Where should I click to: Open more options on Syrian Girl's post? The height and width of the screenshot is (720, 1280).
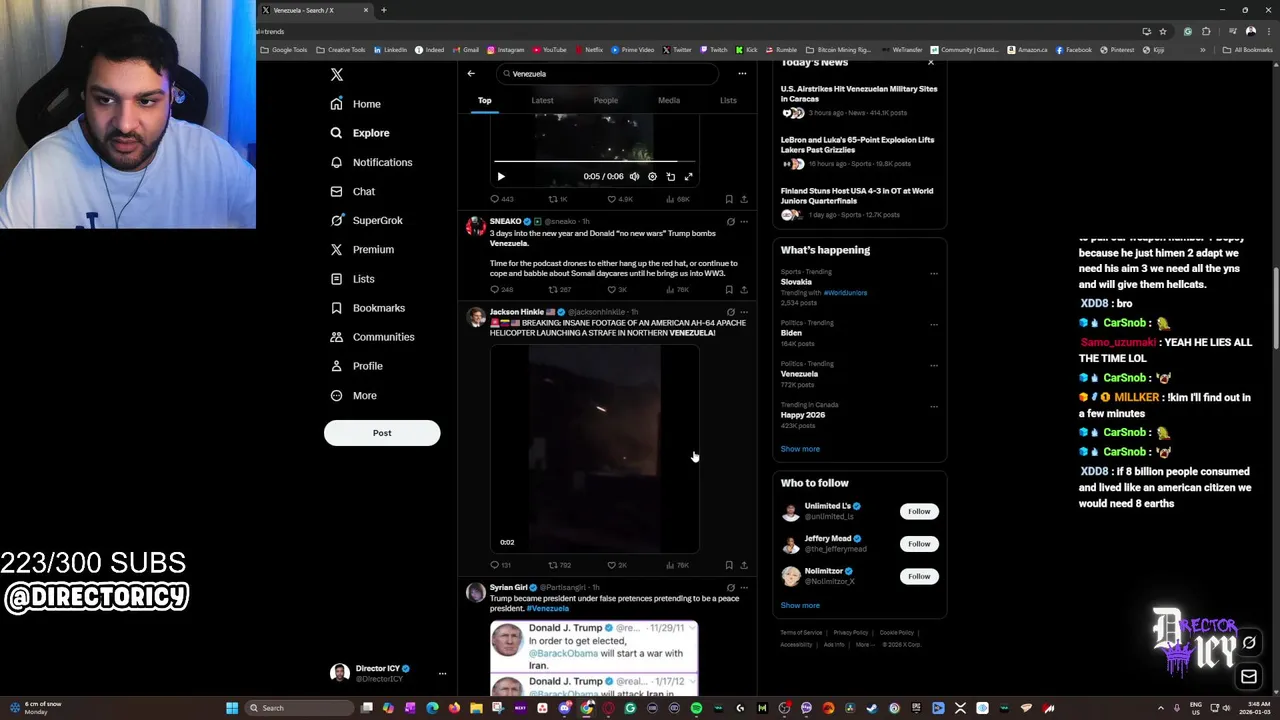coord(743,588)
